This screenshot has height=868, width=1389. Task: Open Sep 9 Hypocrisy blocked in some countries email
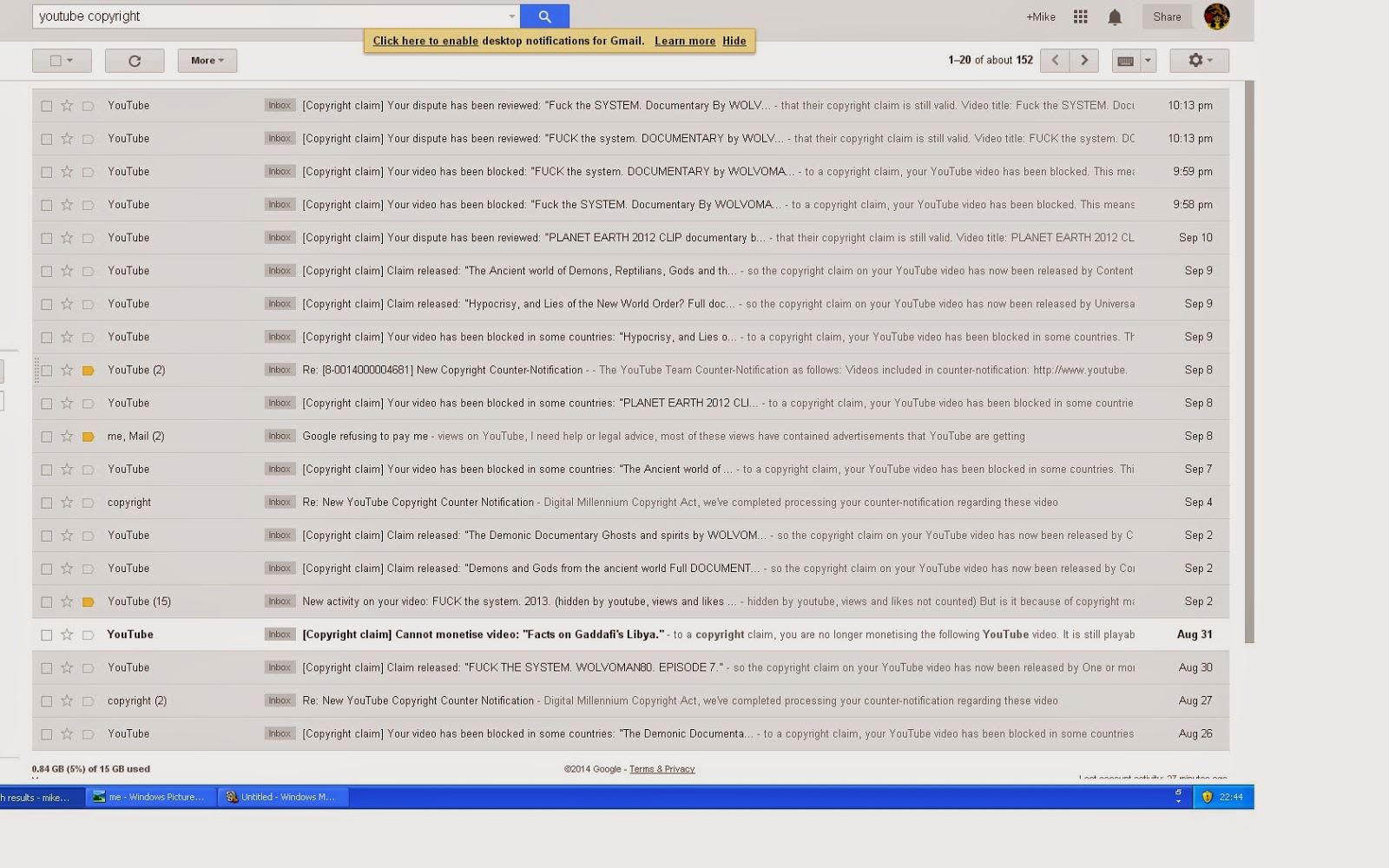630,337
